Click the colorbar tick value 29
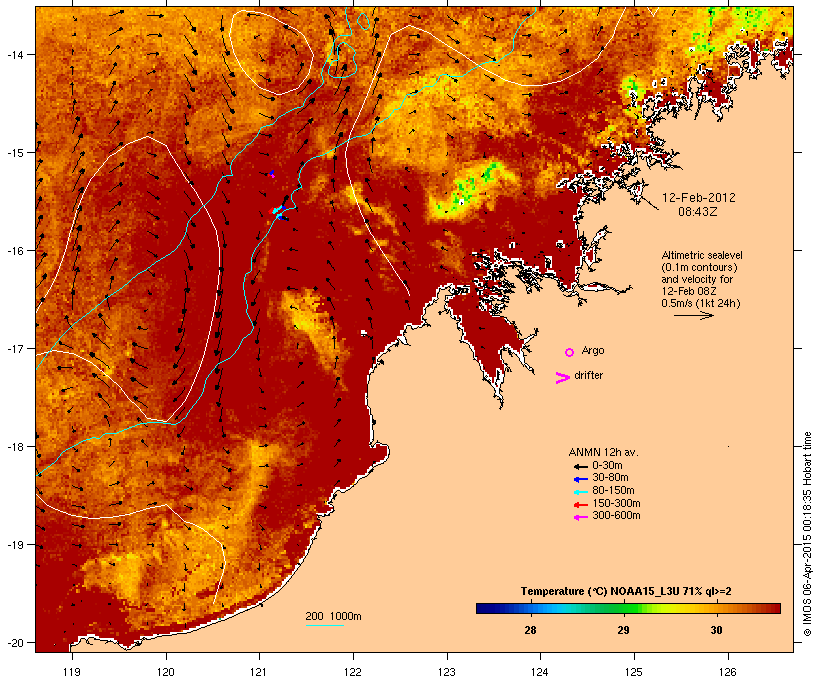820x680 pixels. [623, 630]
